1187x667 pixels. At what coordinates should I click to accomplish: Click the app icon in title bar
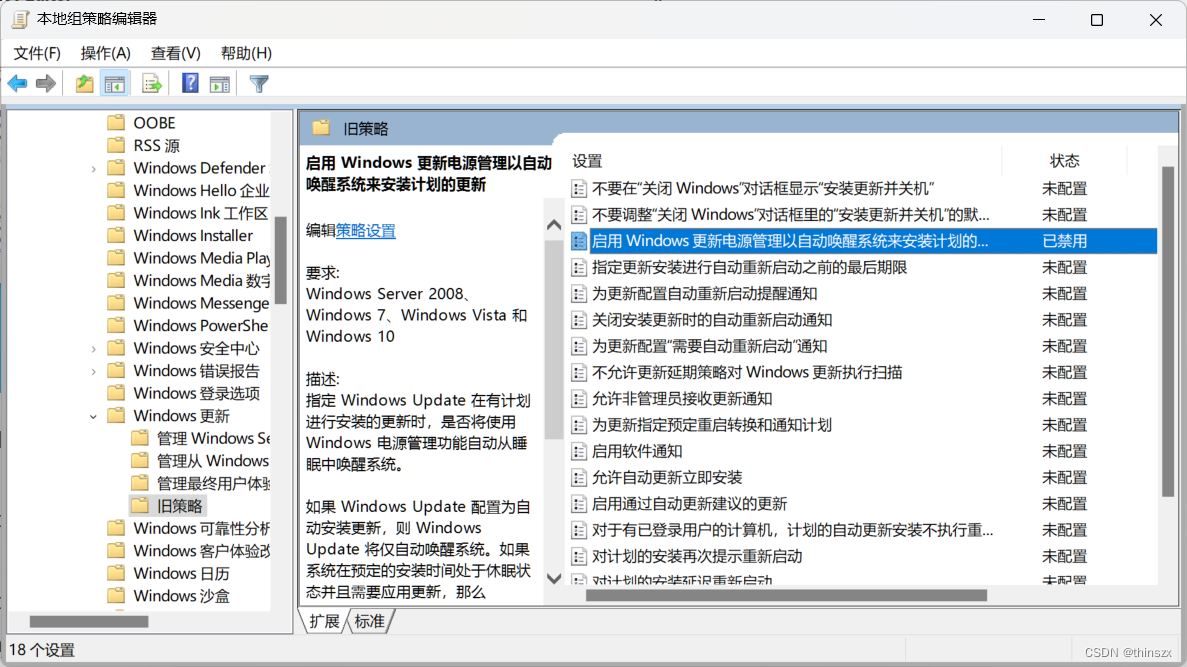click(x=20, y=19)
